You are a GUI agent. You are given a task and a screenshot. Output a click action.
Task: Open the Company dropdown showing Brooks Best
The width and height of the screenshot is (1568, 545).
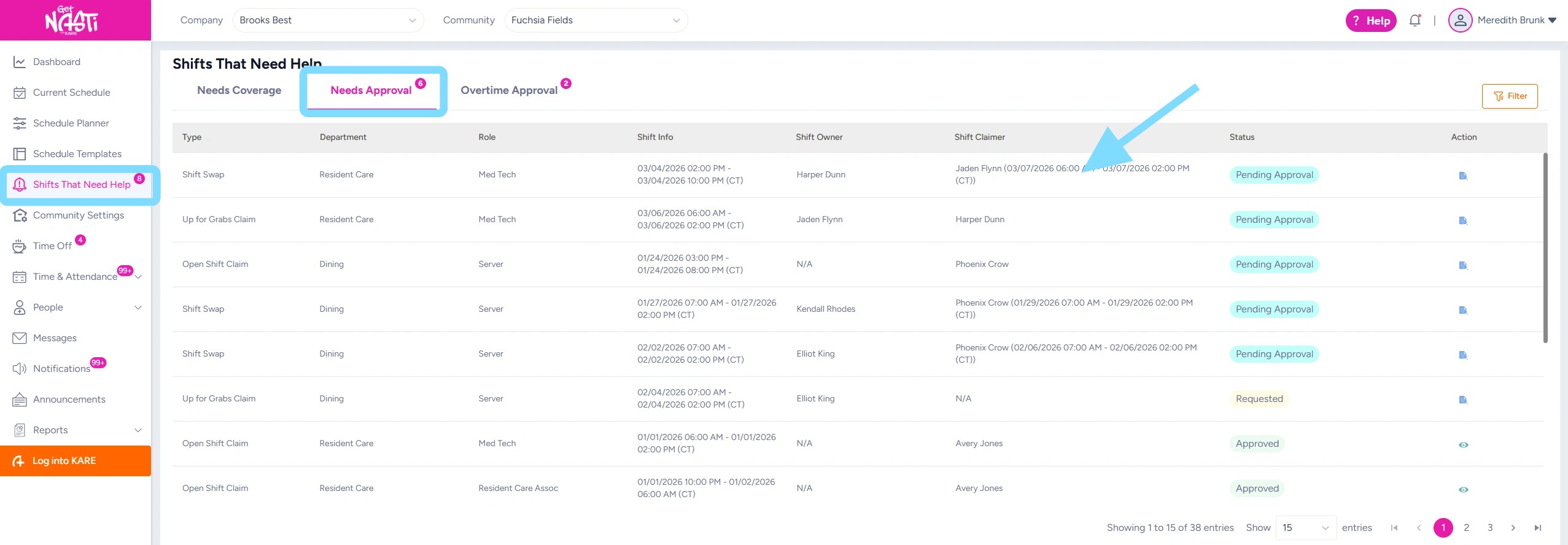328,20
